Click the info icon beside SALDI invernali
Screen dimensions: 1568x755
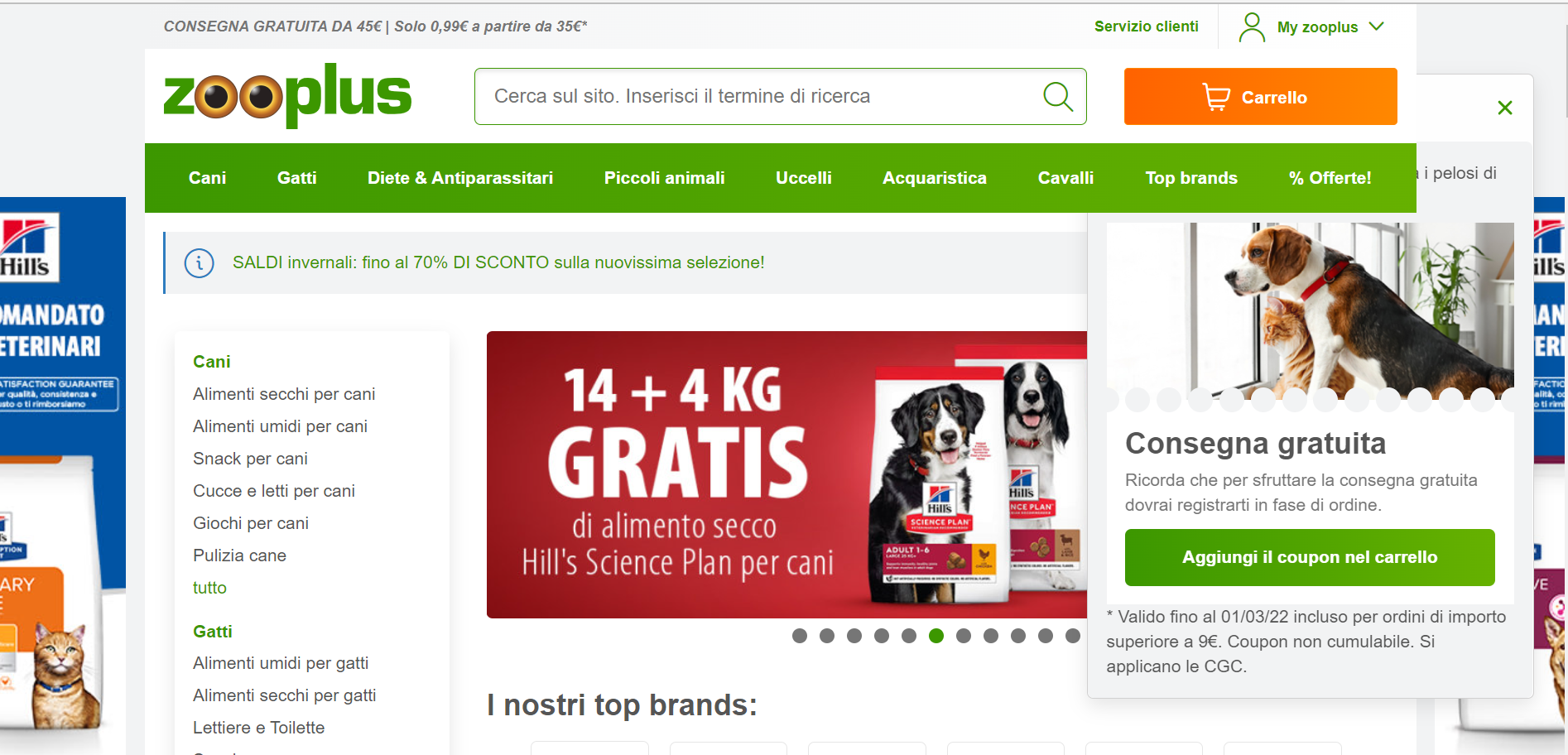coord(199,263)
